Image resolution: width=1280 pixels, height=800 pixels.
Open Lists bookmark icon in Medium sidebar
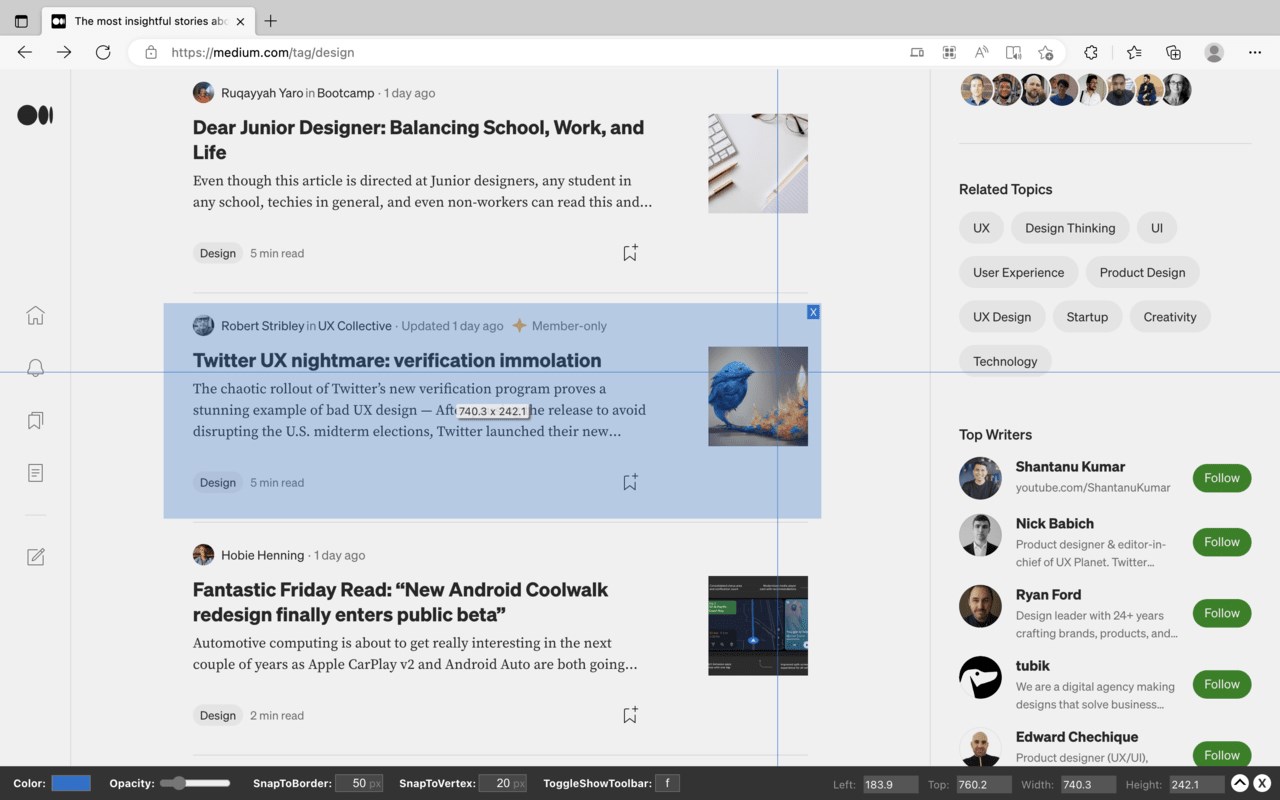click(x=35, y=420)
